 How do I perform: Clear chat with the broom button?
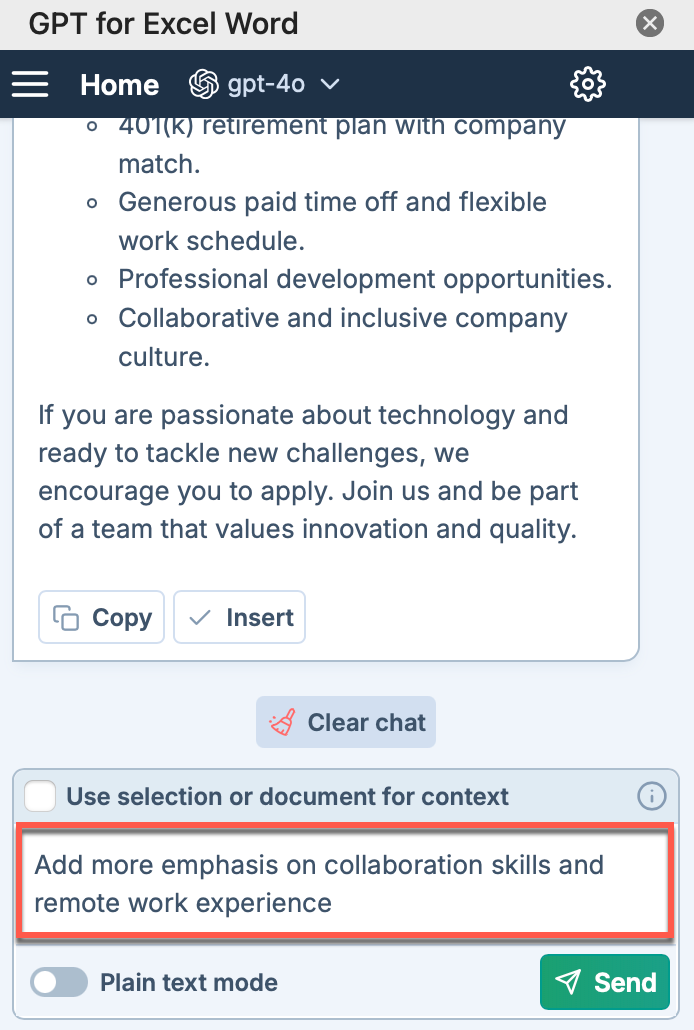346,722
